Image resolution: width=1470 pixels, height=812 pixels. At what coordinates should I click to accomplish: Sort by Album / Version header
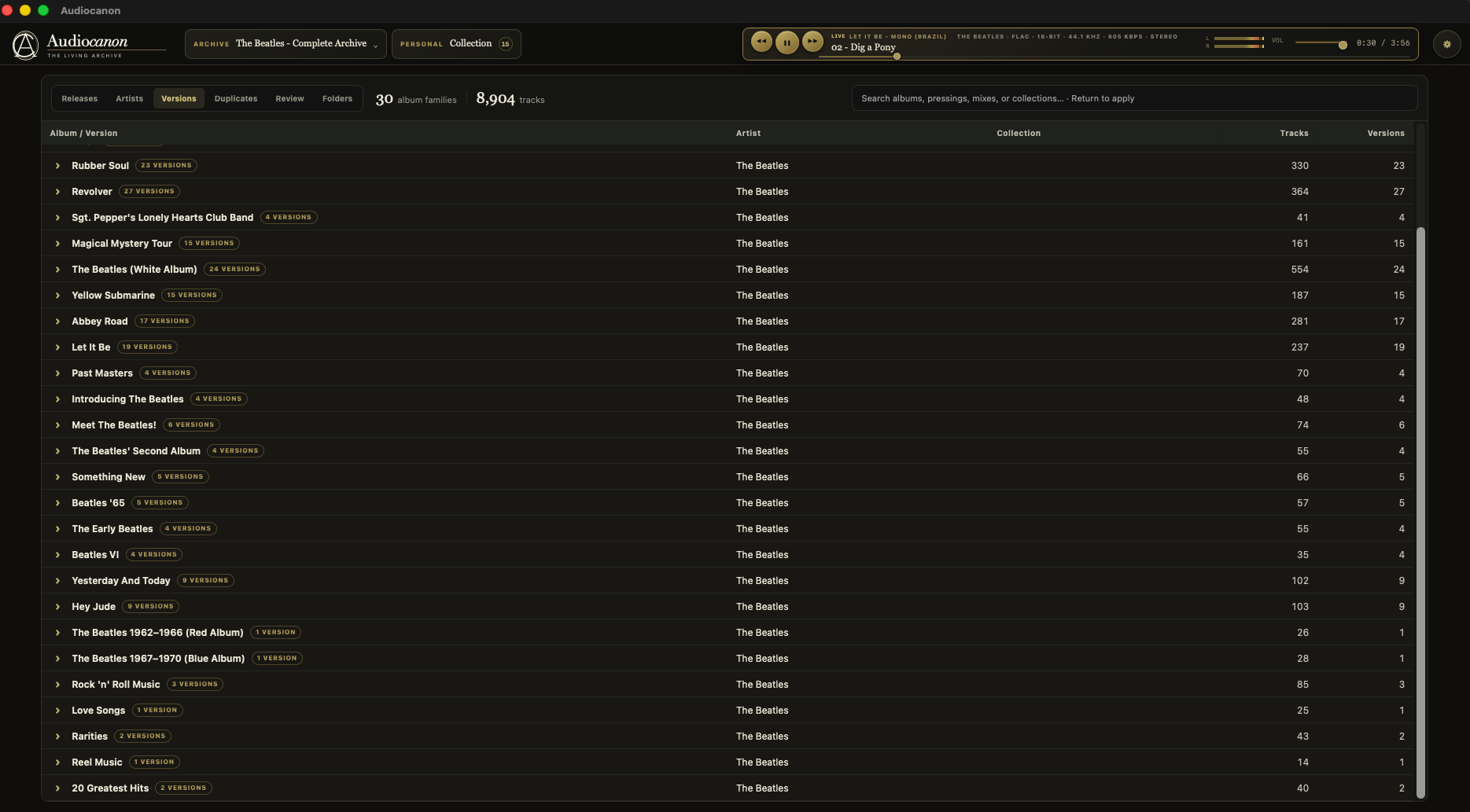(83, 134)
